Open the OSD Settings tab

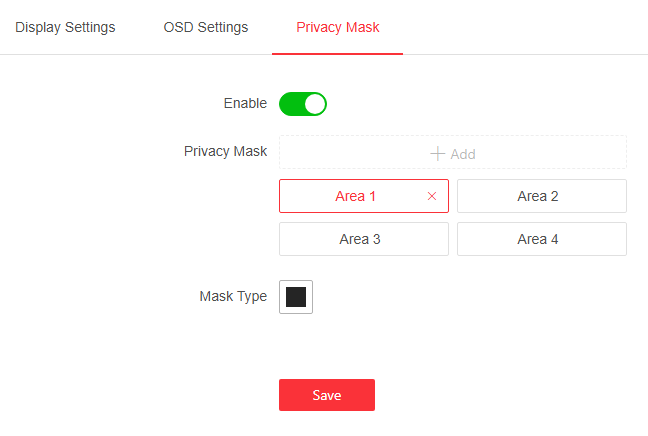205,27
